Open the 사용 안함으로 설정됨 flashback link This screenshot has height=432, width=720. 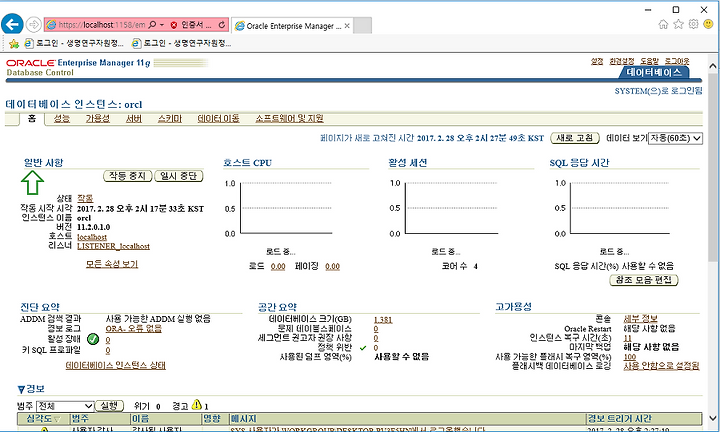[661, 366]
